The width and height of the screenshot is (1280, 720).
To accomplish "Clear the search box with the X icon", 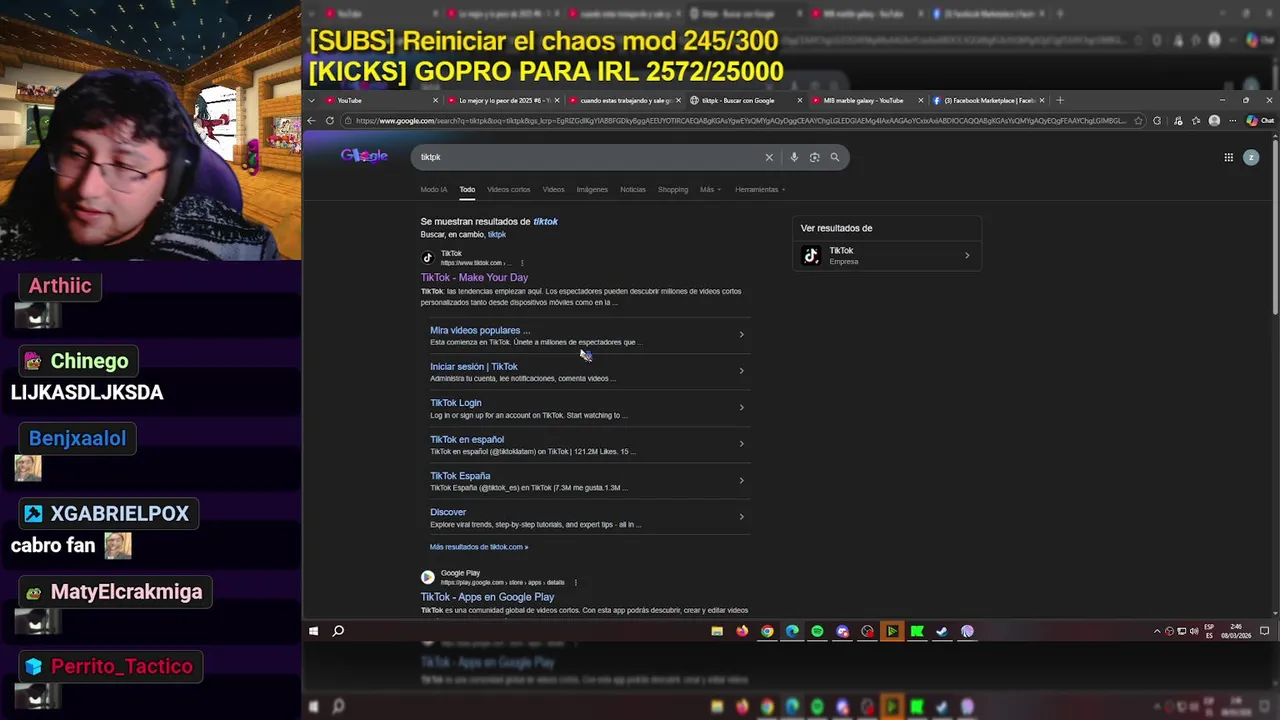I will [x=769, y=157].
